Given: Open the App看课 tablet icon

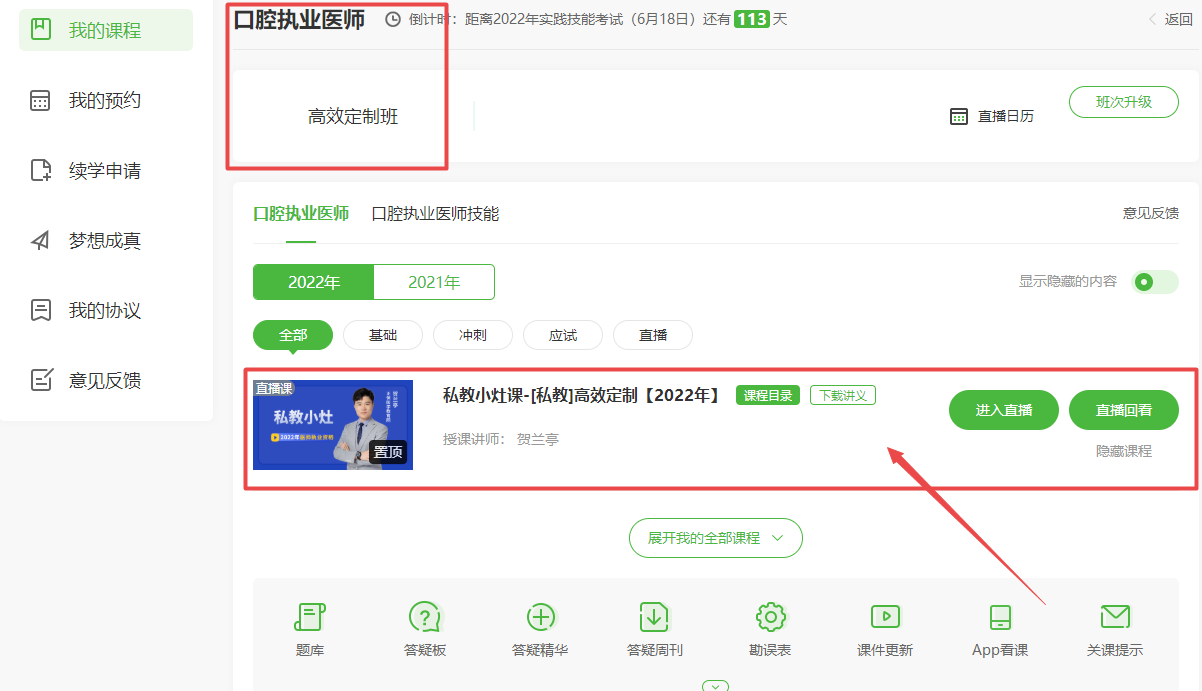Looking at the screenshot, I should coord(1000,618).
